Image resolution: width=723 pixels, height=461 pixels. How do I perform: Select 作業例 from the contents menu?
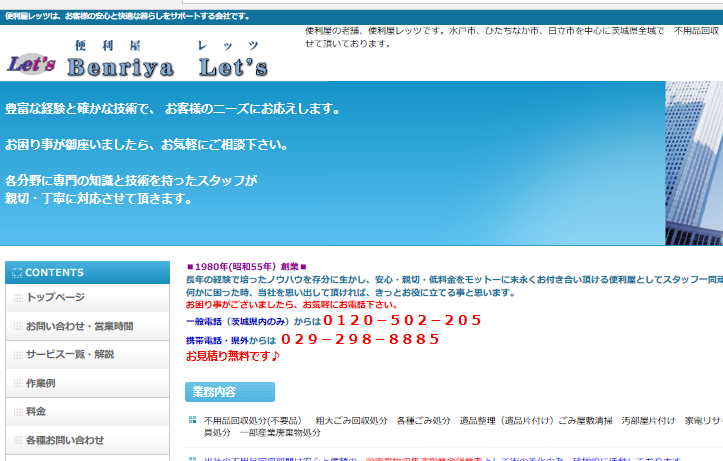[x=42, y=384]
